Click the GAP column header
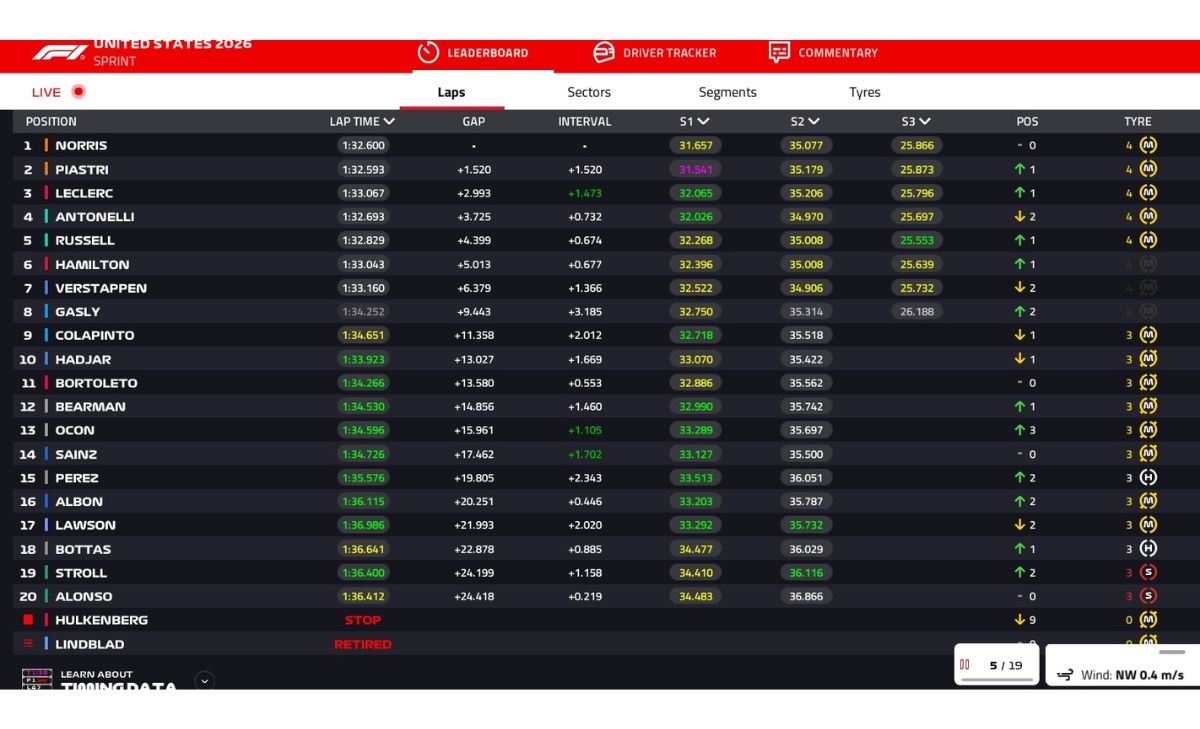The height and width of the screenshot is (729, 1200). tap(474, 122)
